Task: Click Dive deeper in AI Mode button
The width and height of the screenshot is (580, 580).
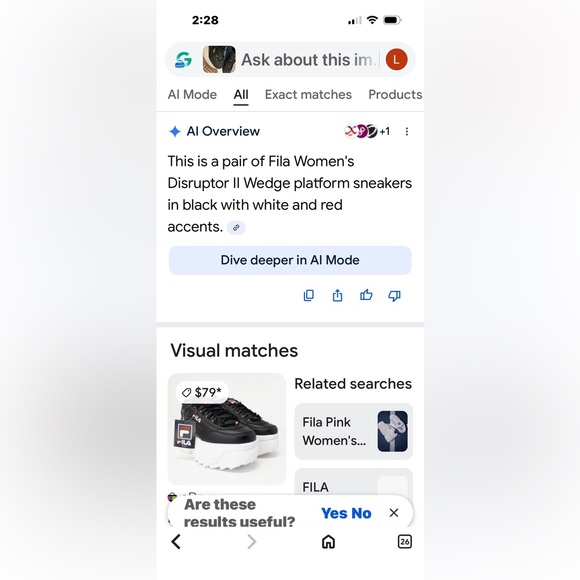Action: (290, 260)
